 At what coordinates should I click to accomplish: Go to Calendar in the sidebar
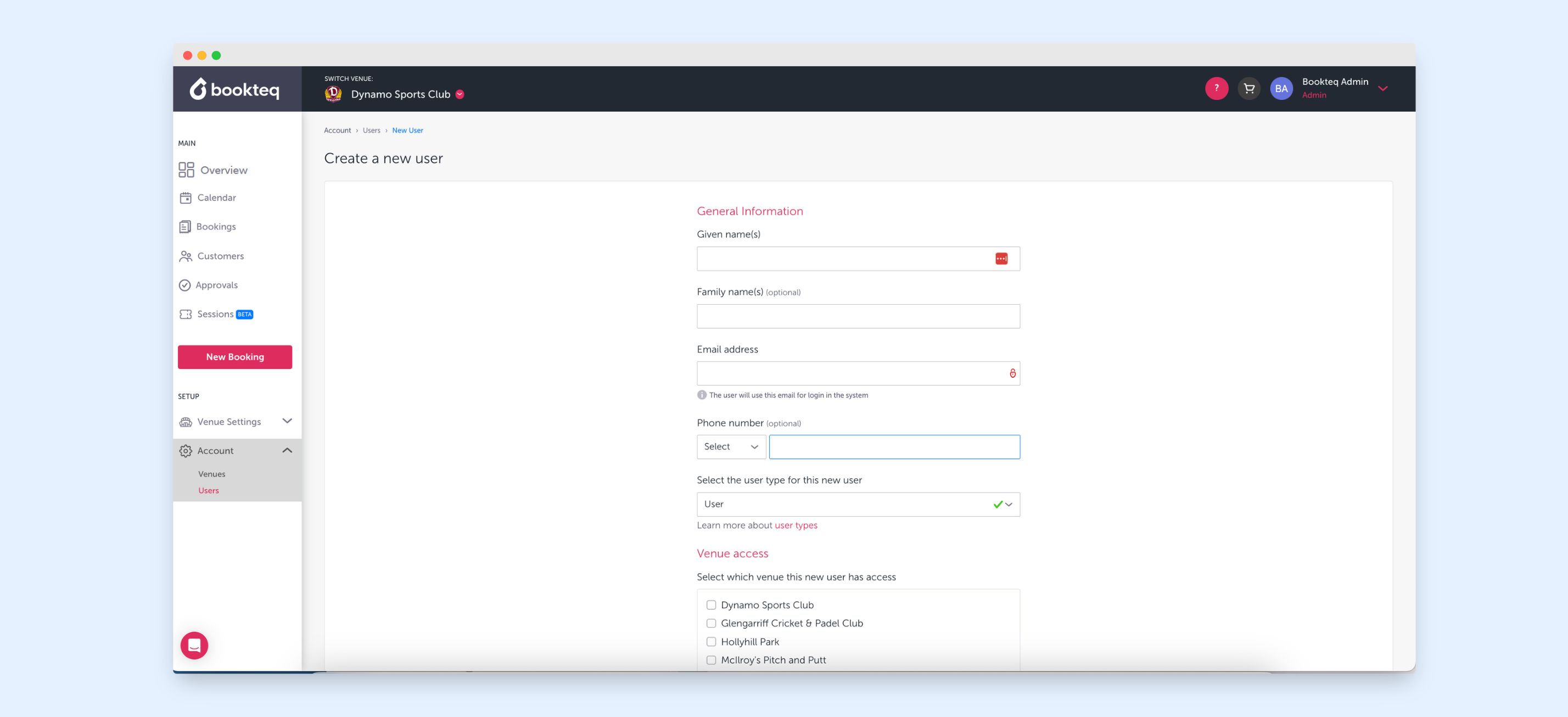tap(216, 197)
